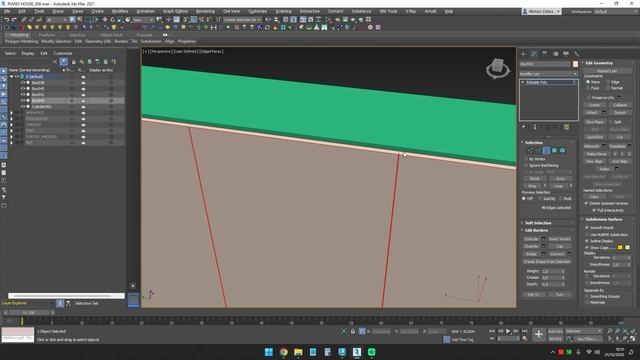Click the Collapse button

click(x=620, y=105)
